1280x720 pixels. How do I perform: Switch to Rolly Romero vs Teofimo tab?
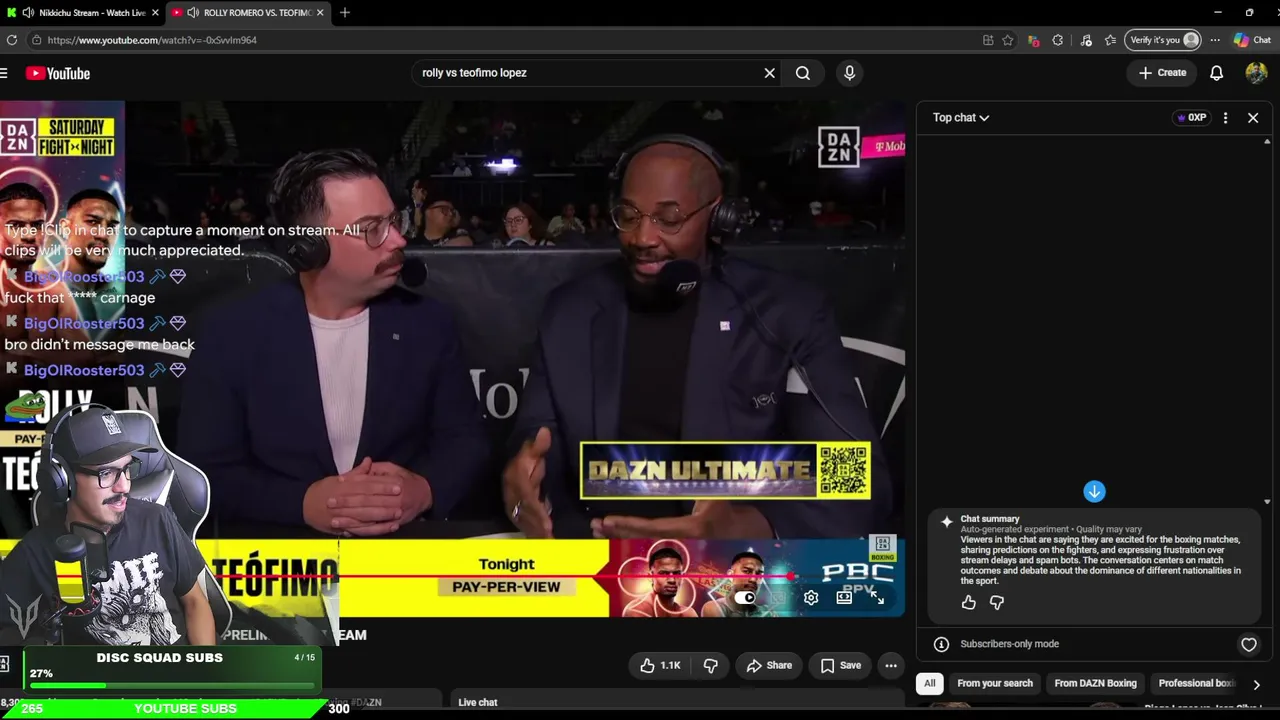pyautogui.click(x=250, y=13)
